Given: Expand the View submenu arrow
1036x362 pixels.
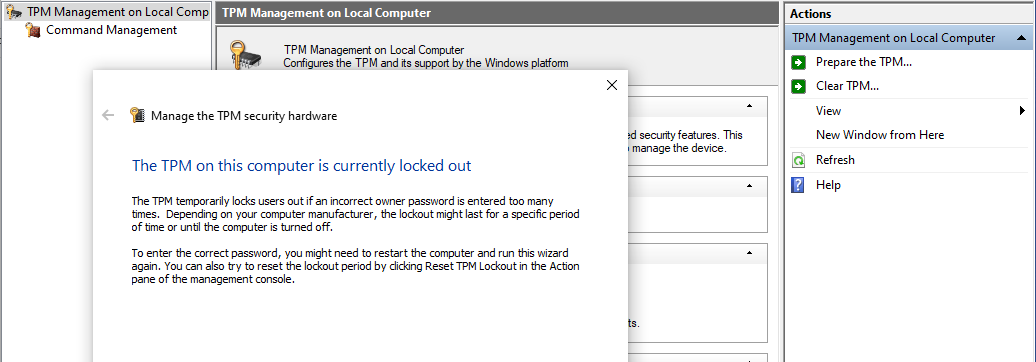Looking at the screenshot, I should click(x=1023, y=110).
